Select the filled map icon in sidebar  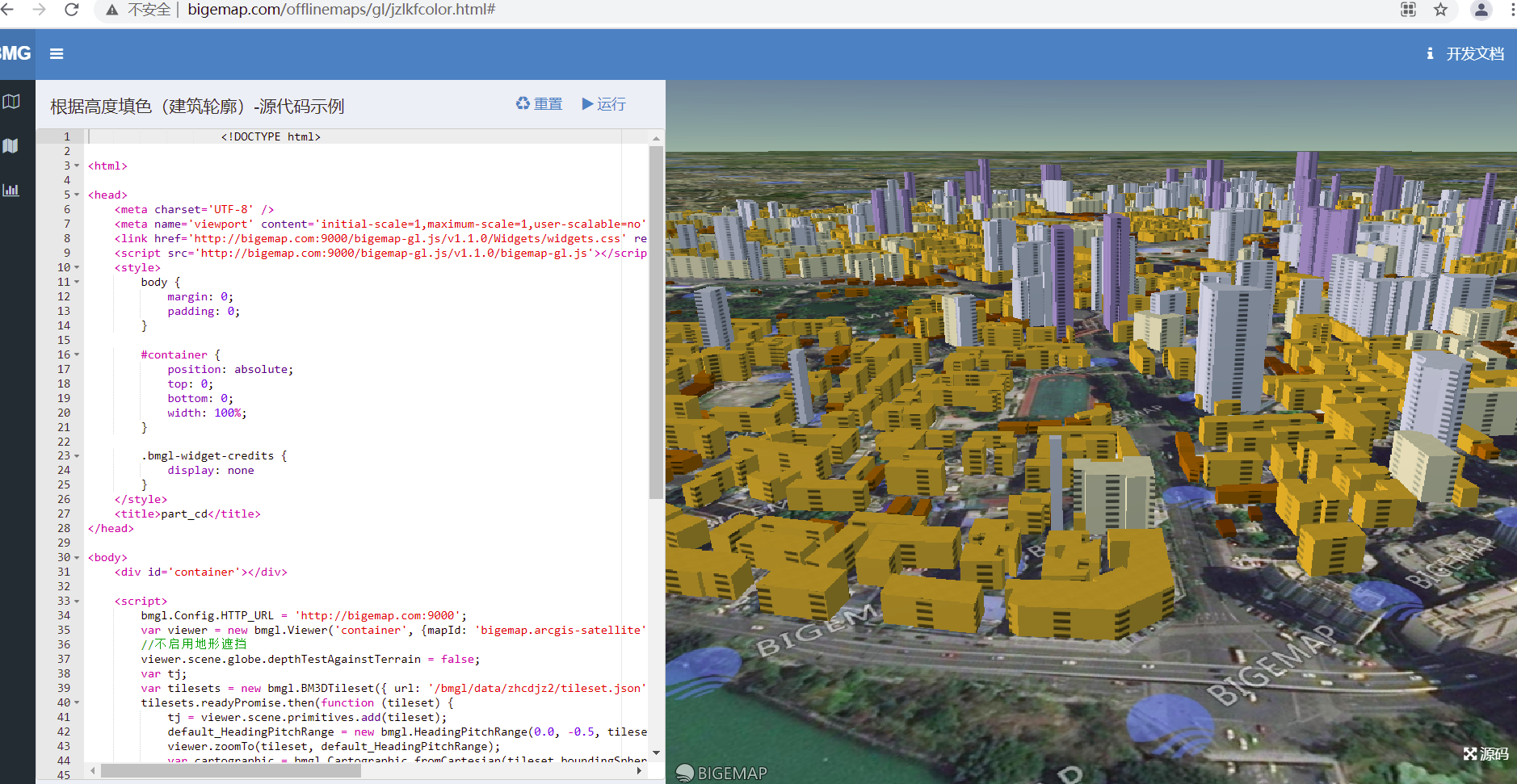pos(11,146)
